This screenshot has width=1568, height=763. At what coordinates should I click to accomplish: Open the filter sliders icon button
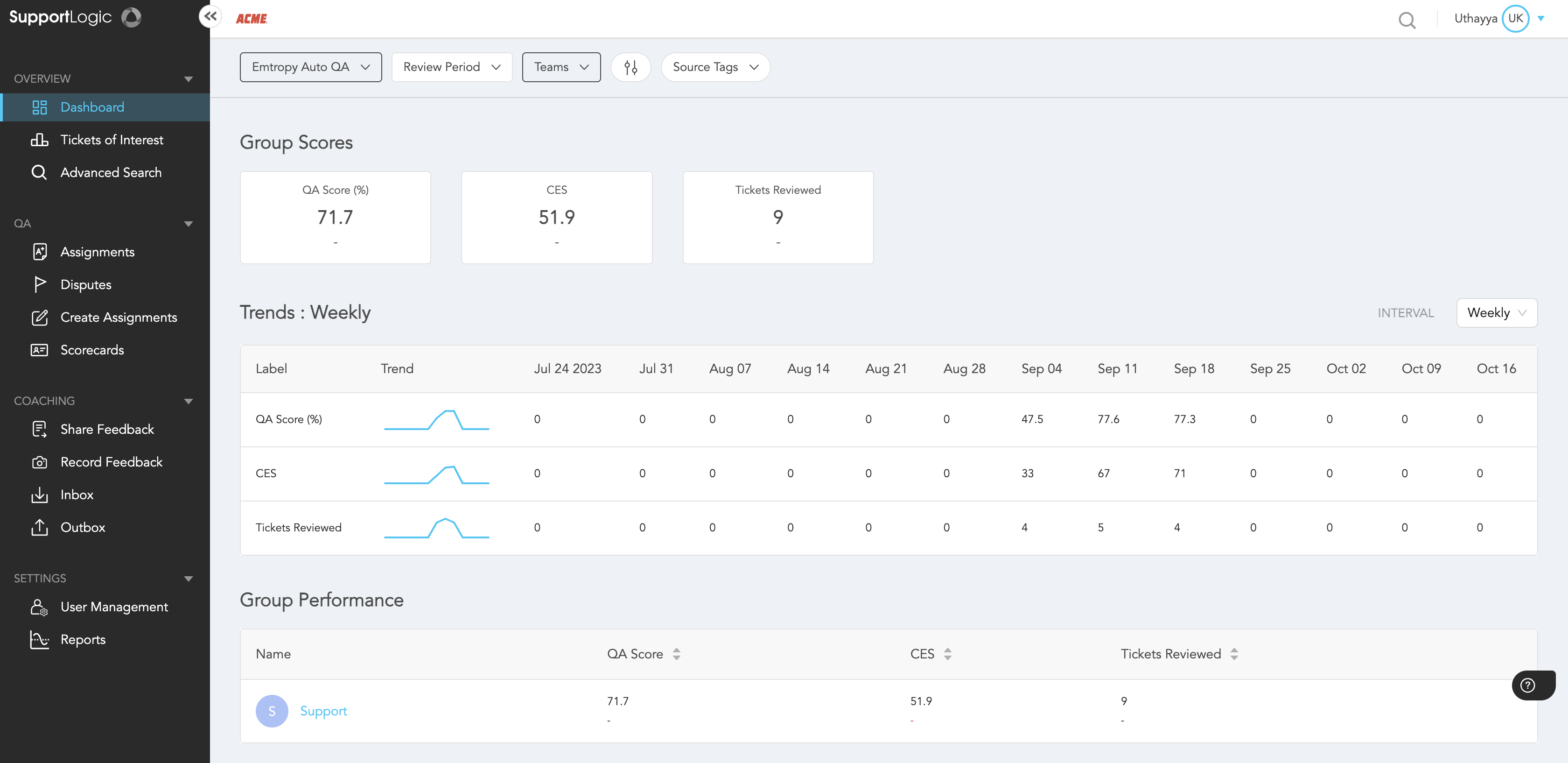click(x=630, y=67)
